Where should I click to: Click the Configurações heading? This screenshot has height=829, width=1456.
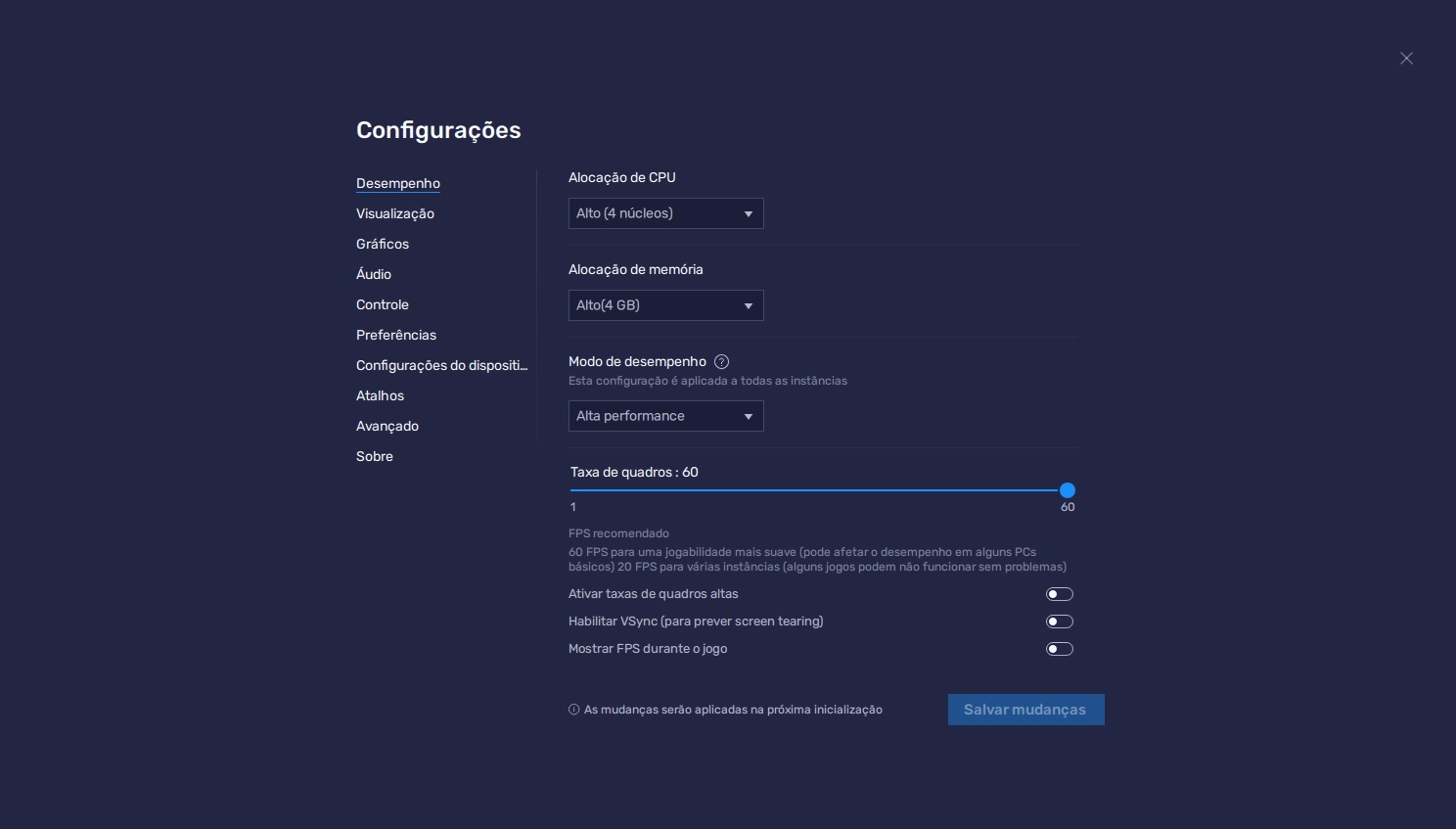point(438,130)
